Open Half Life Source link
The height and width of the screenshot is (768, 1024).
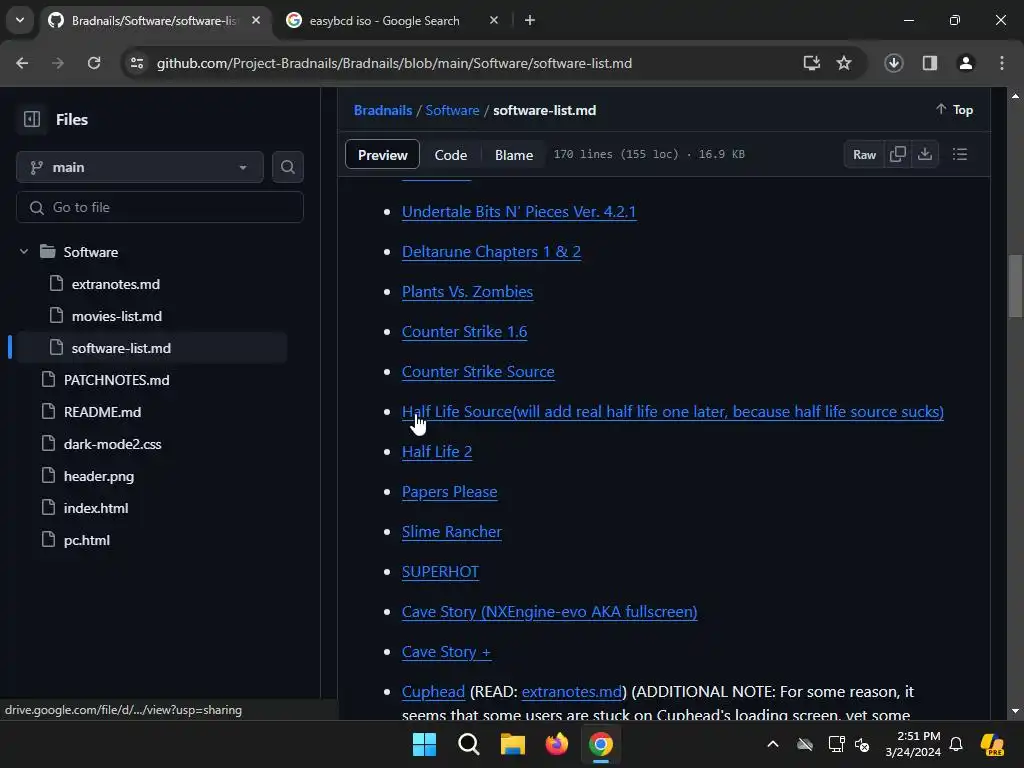point(673,411)
